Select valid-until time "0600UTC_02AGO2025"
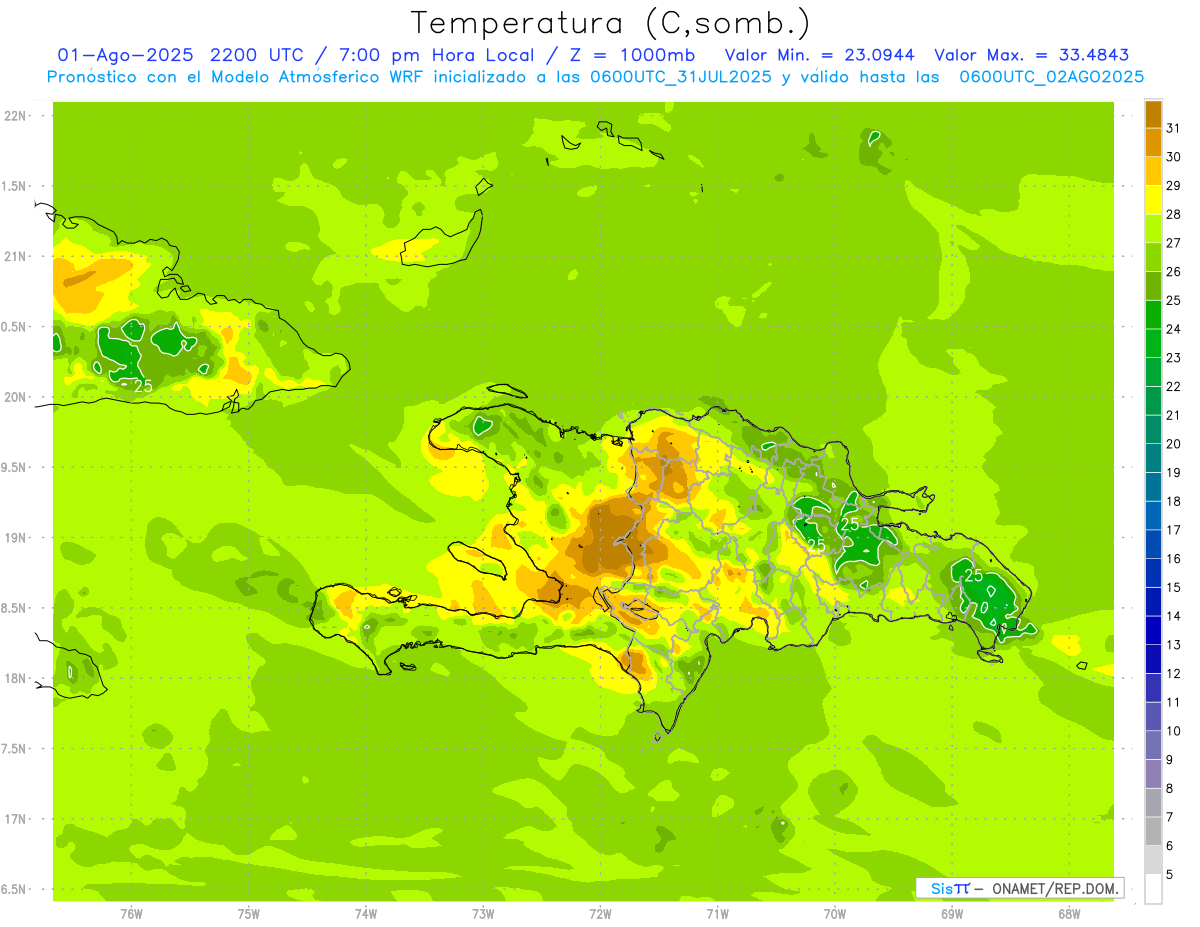The height and width of the screenshot is (927, 1200). 1051,77
